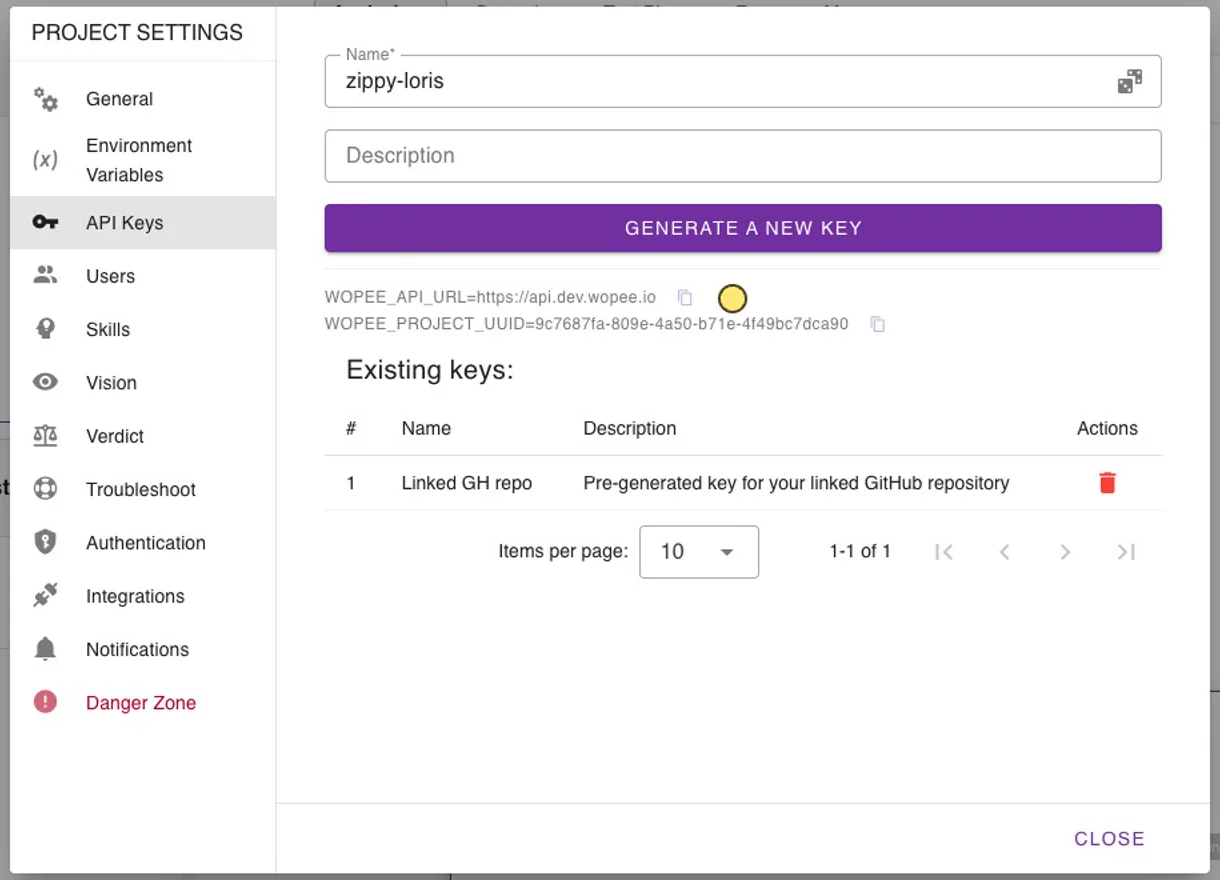
Task: Open Troubleshoot settings section
Action: point(143,489)
